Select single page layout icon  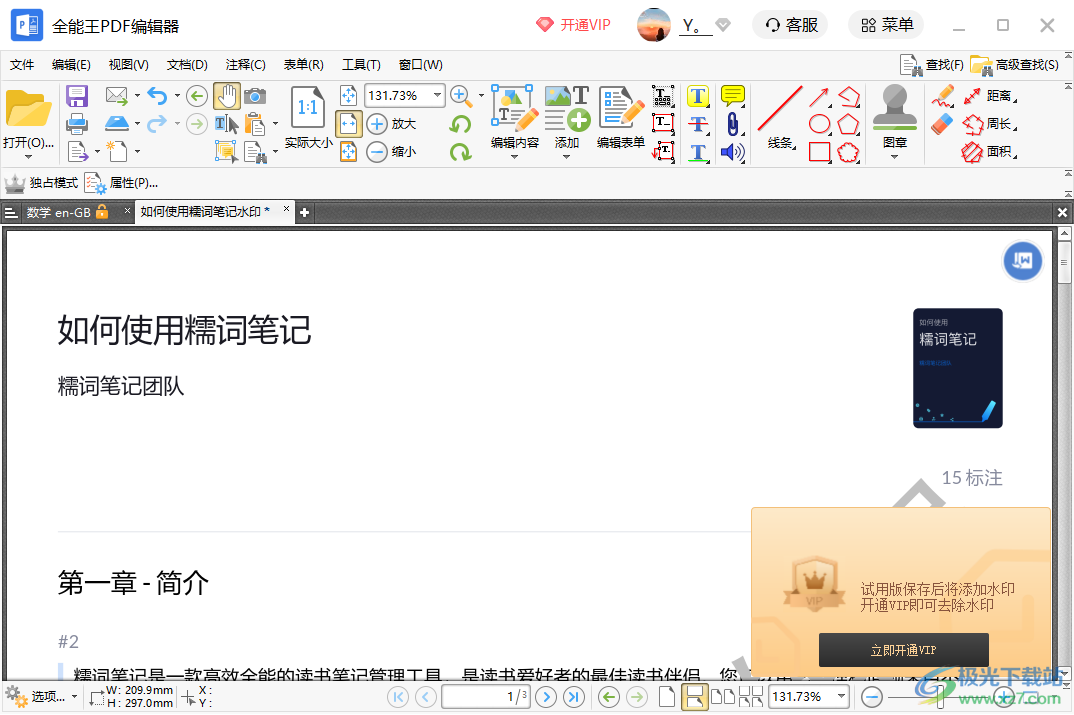[x=666, y=697]
